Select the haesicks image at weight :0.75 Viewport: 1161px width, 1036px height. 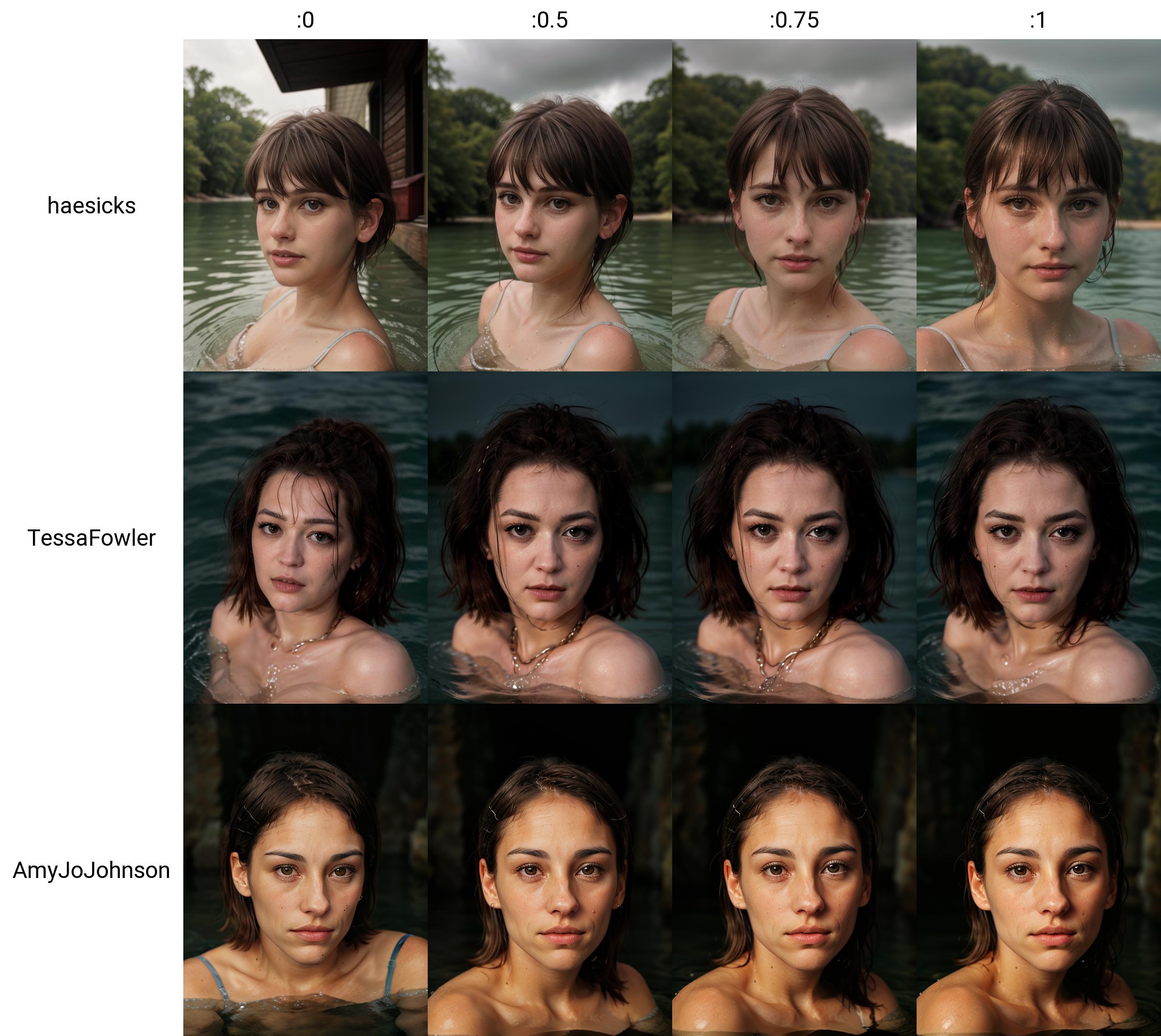[x=794, y=205]
